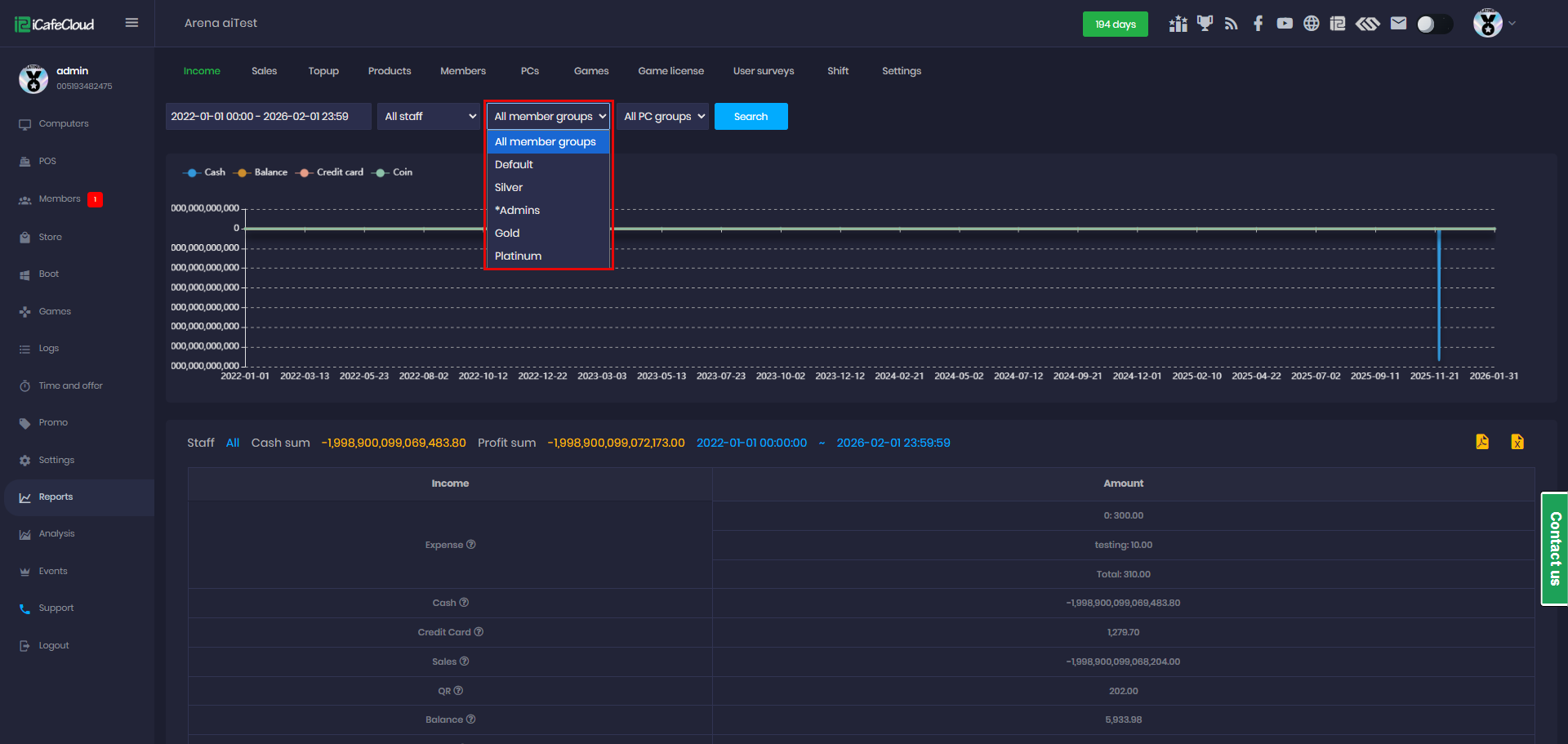Click the Cash help question icon
The width and height of the screenshot is (1568, 744).
coord(464,603)
